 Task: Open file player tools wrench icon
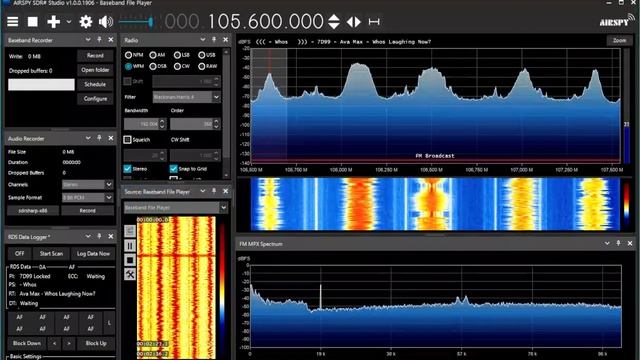point(130,274)
